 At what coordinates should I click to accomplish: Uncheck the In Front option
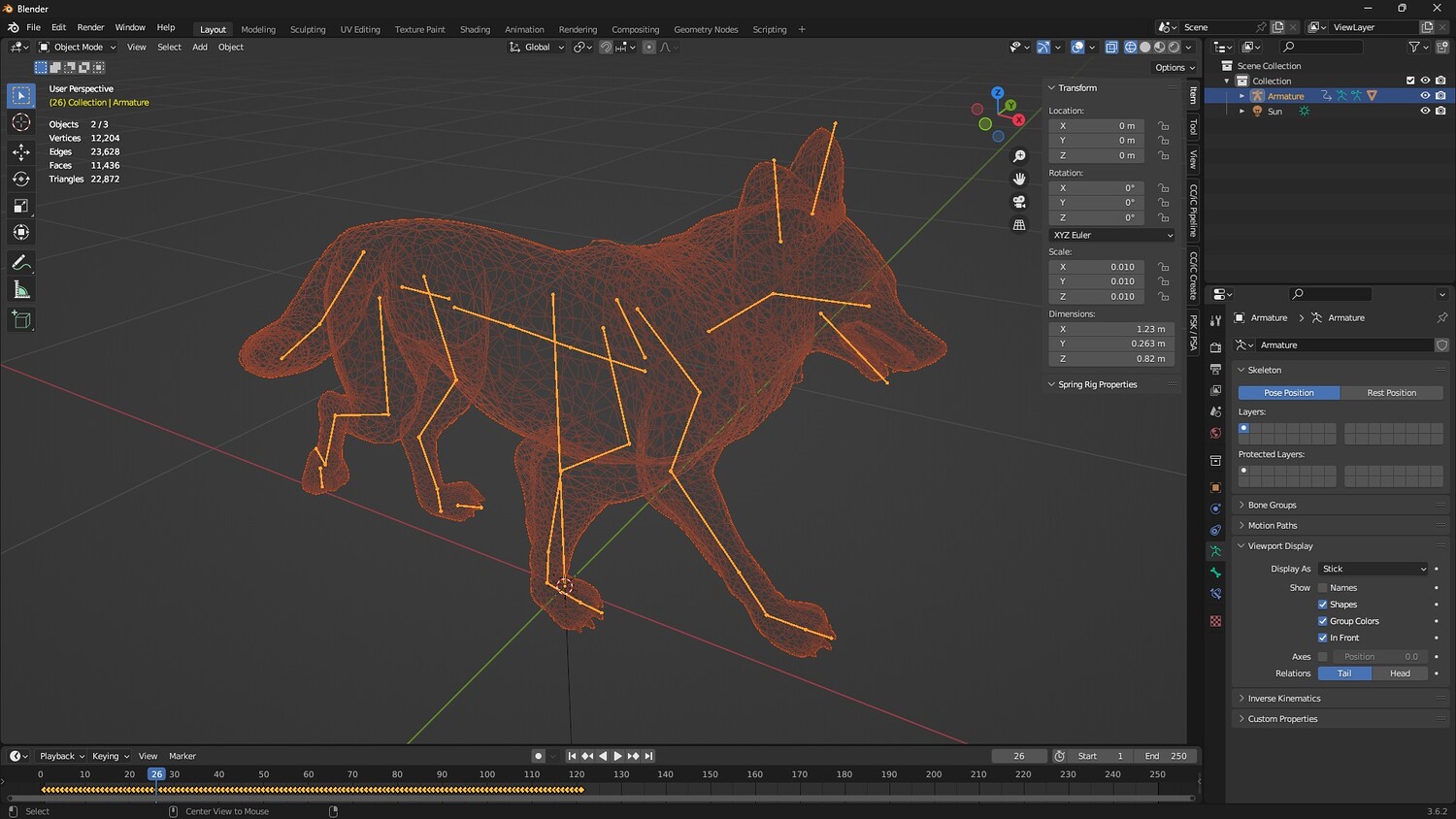click(1322, 638)
